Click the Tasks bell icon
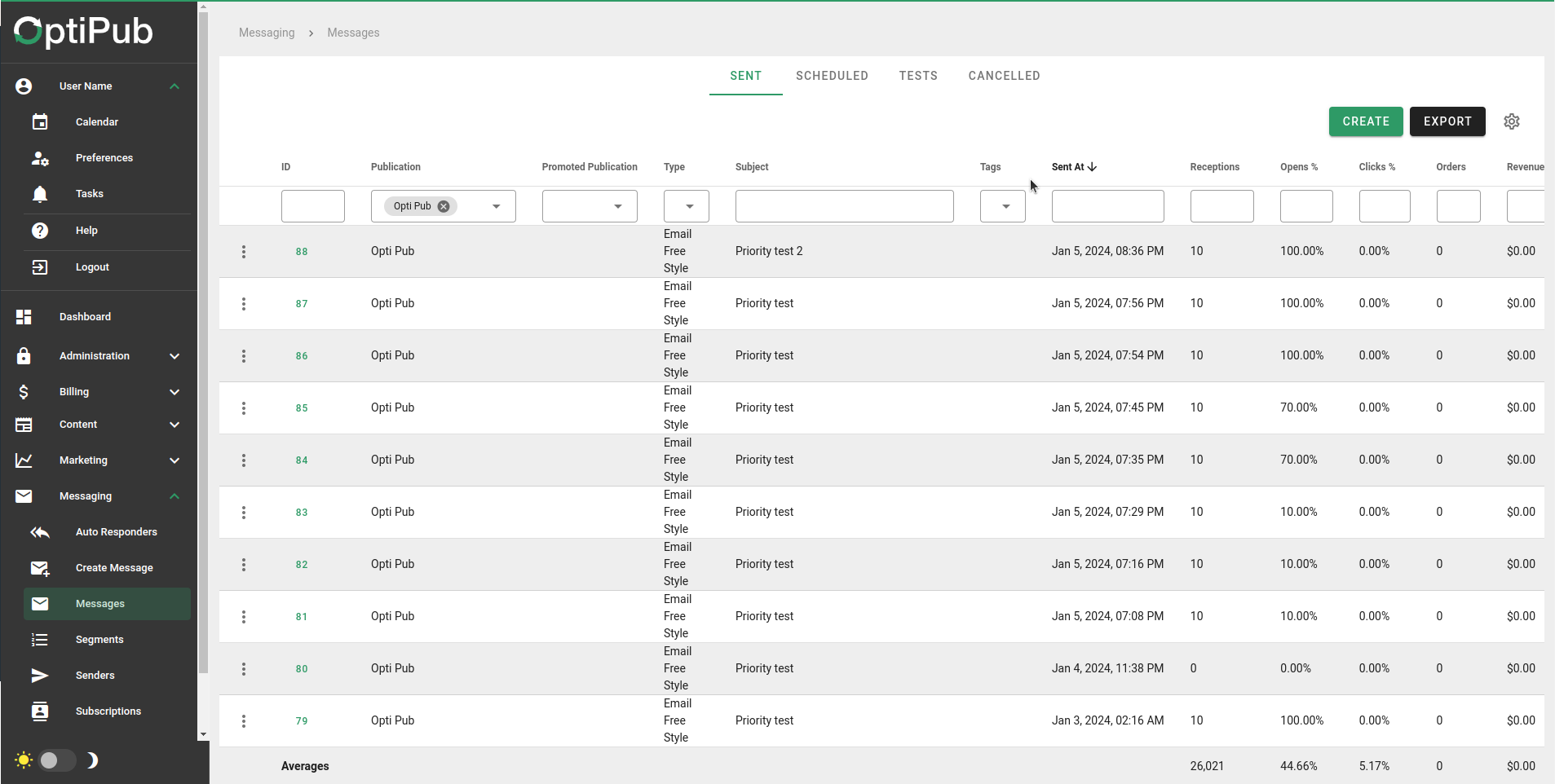 pyautogui.click(x=40, y=194)
